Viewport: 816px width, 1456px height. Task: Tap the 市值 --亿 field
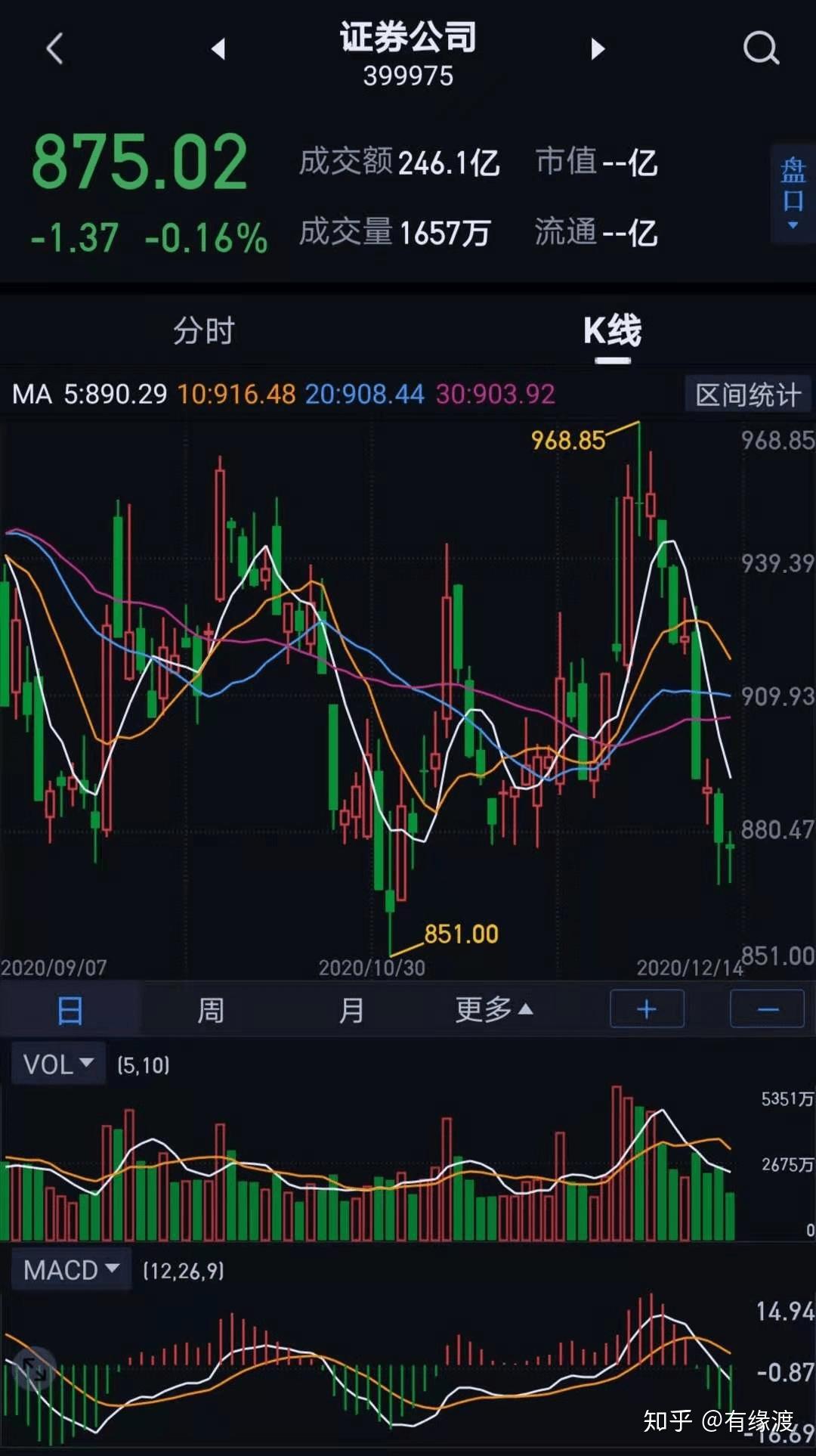(597, 163)
